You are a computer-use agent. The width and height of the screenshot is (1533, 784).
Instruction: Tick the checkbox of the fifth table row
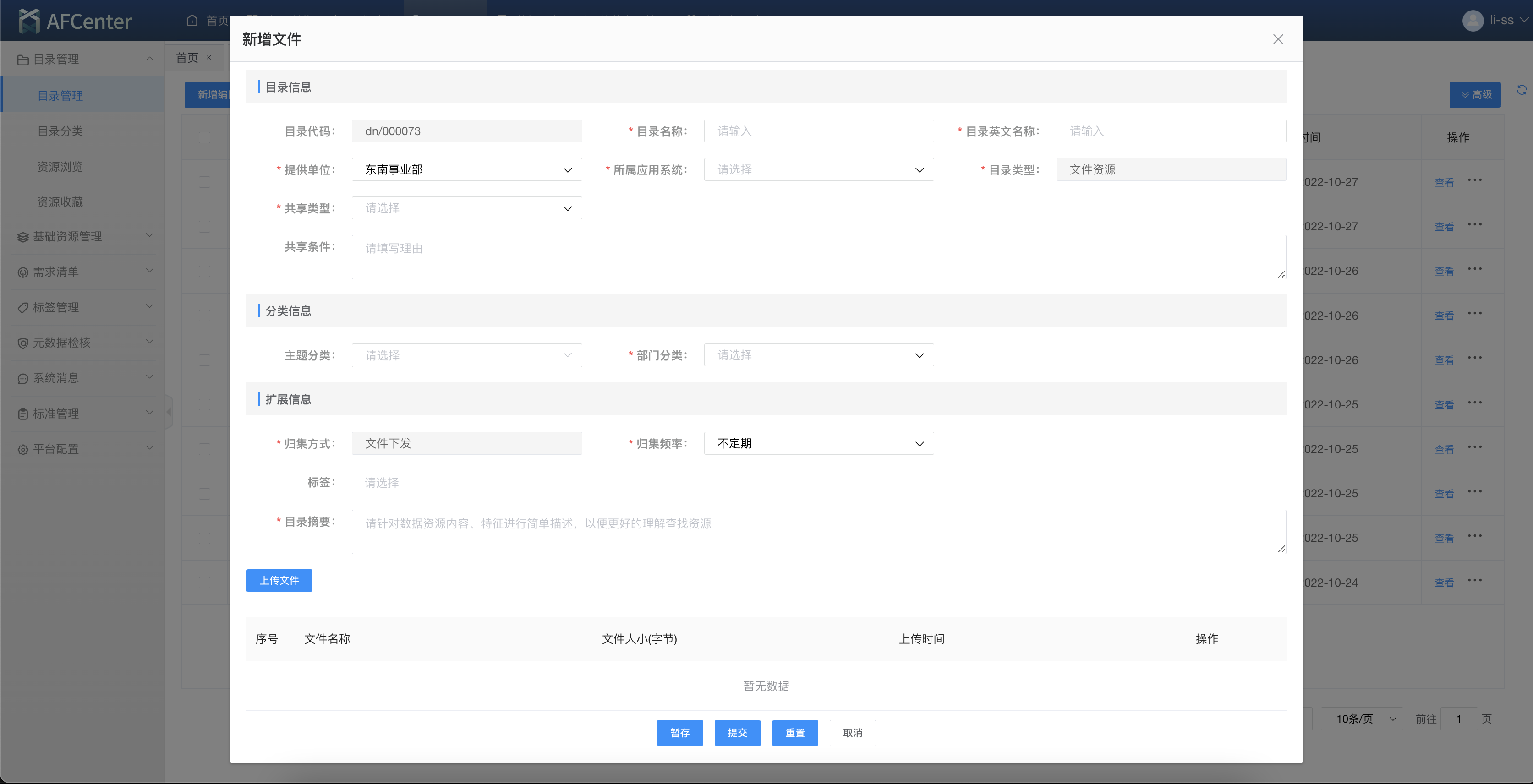pos(205,360)
